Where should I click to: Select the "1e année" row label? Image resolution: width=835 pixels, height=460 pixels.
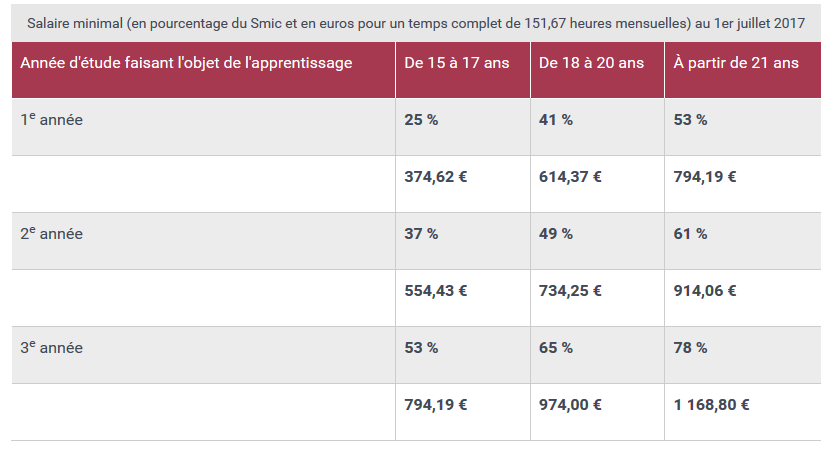click(x=52, y=120)
